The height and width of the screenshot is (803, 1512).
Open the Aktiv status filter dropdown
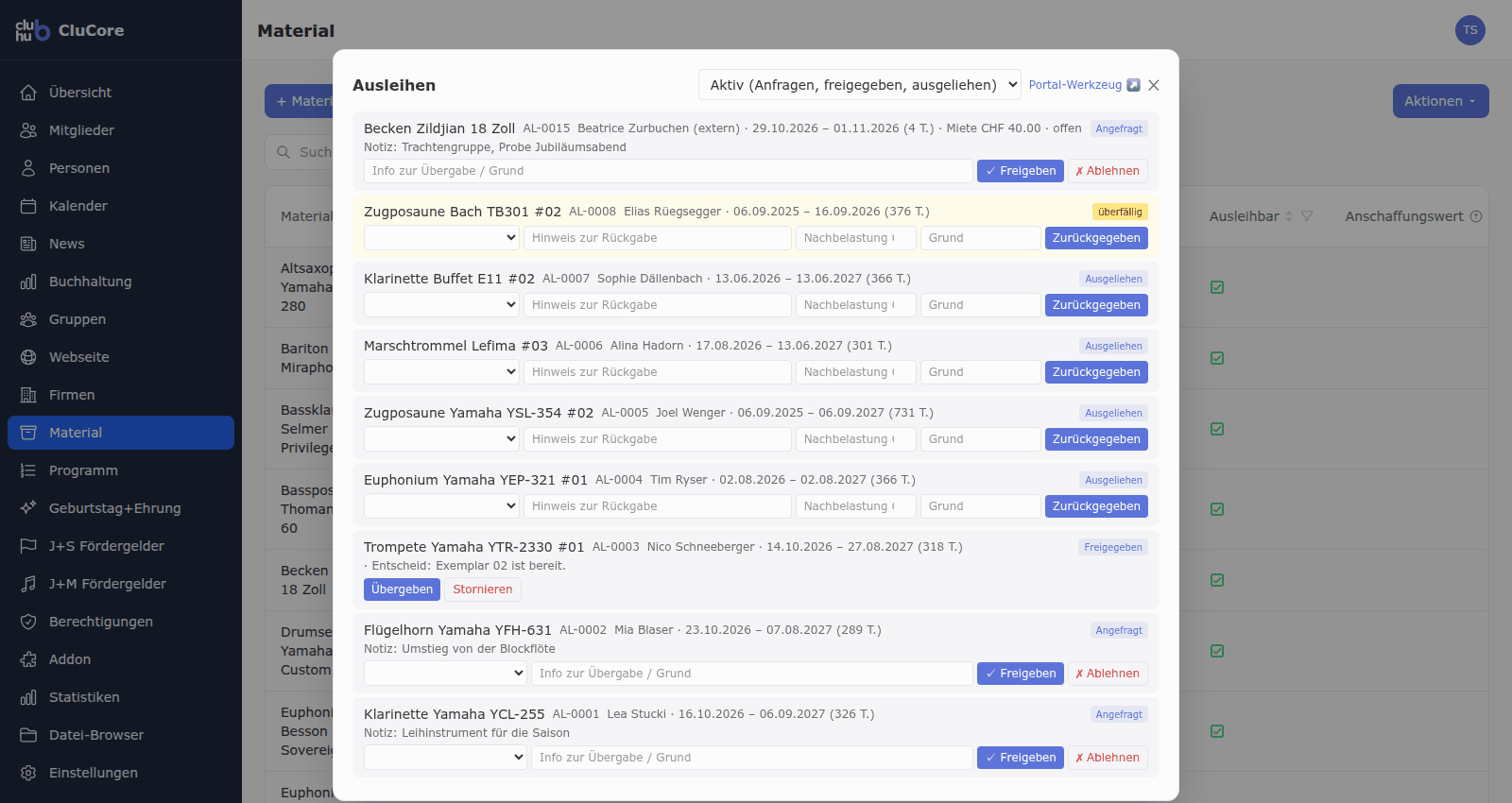point(860,85)
